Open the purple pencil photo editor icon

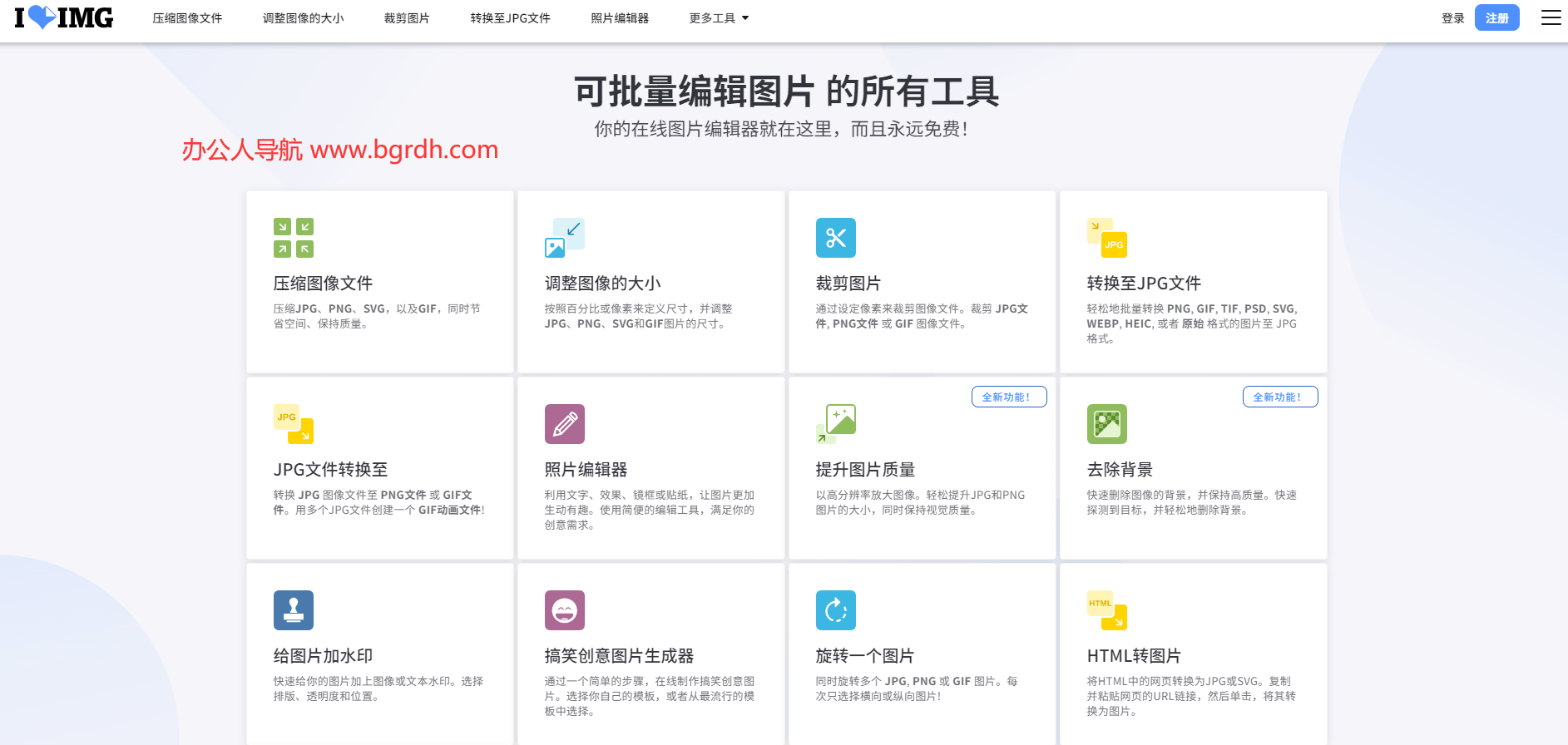(565, 424)
